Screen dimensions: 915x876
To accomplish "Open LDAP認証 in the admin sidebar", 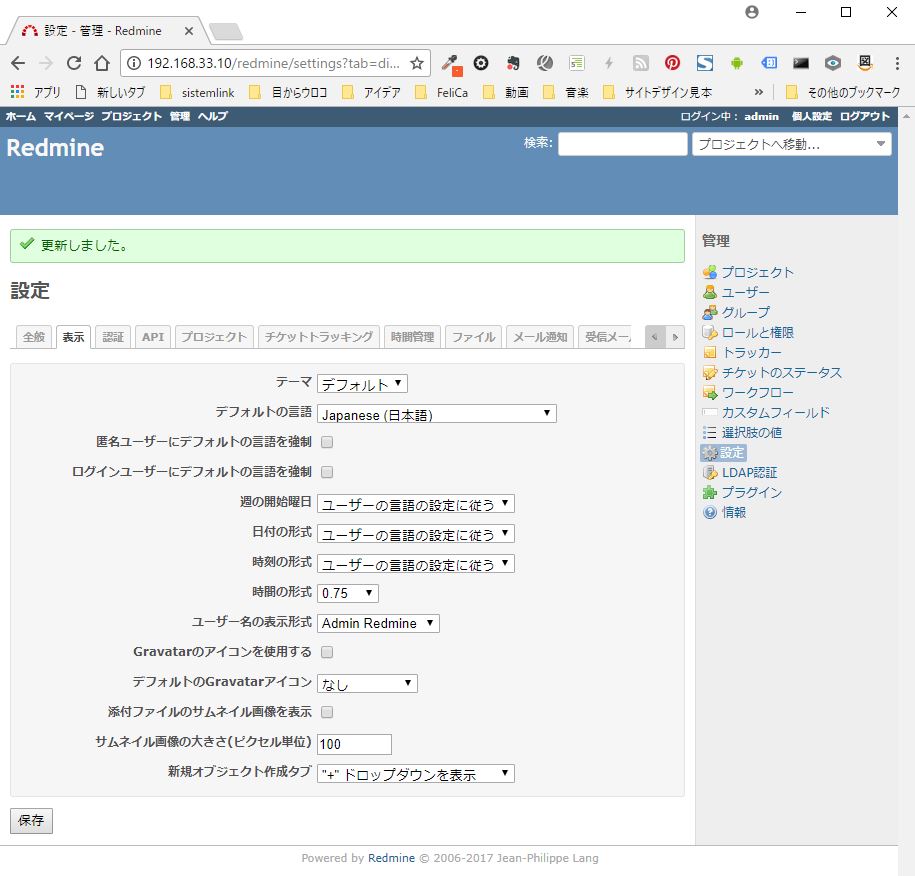I will pyautogui.click(x=749, y=472).
